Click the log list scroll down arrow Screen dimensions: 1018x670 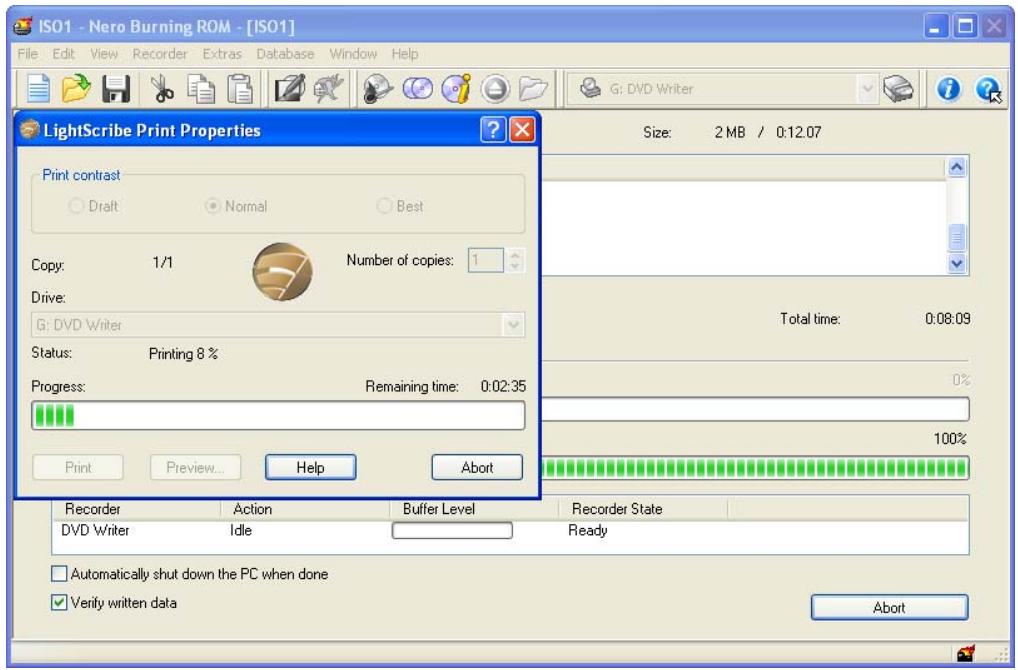click(x=956, y=264)
